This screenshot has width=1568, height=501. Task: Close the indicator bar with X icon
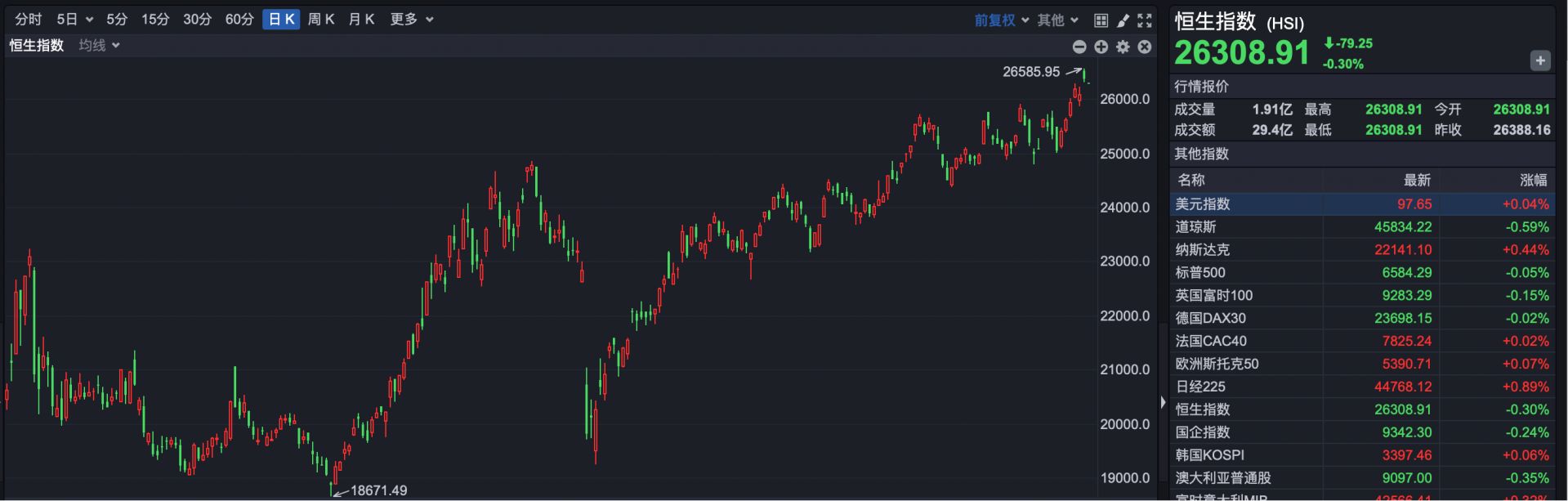(1145, 47)
